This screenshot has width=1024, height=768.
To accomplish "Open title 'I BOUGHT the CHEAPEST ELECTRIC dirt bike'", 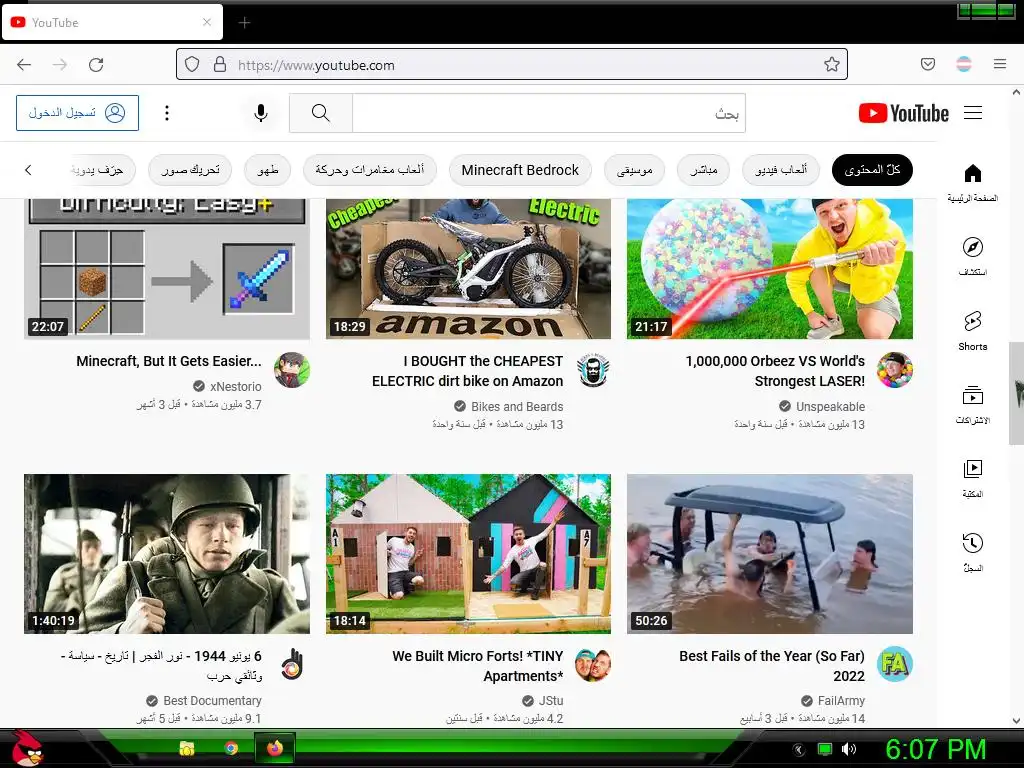I will pyautogui.click(x=468, y=371).
